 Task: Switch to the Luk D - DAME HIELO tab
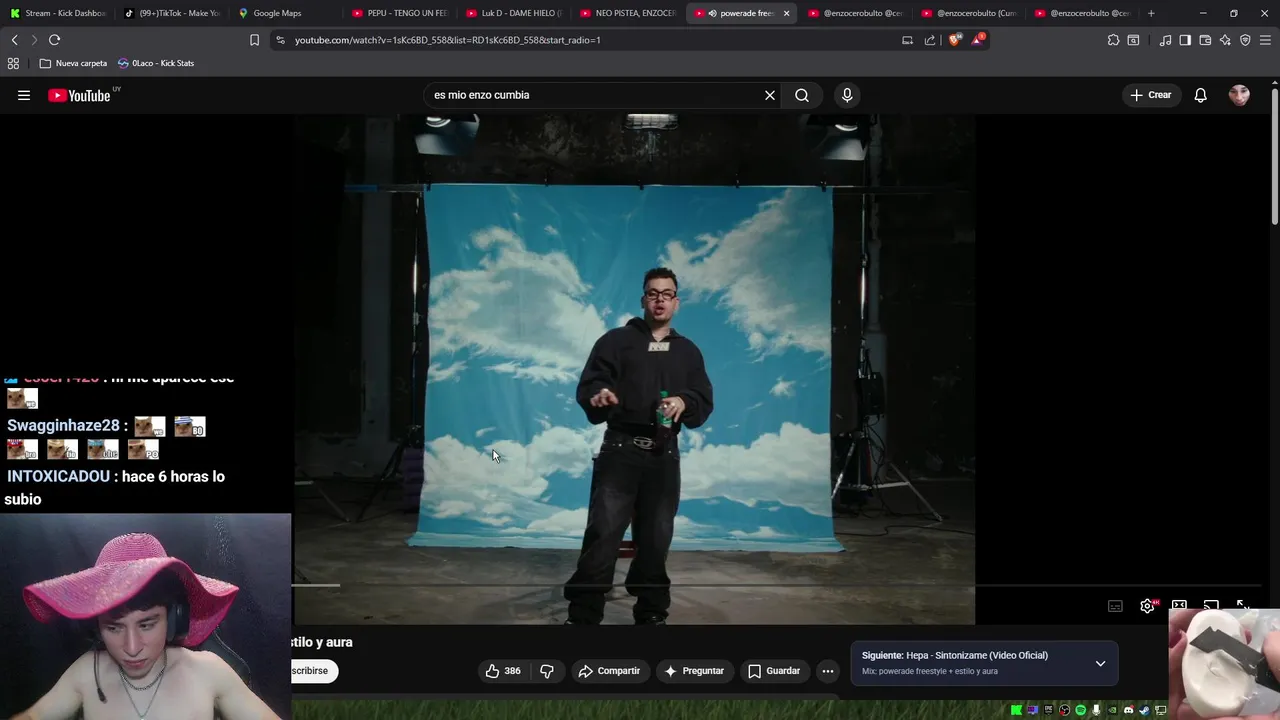513,13
